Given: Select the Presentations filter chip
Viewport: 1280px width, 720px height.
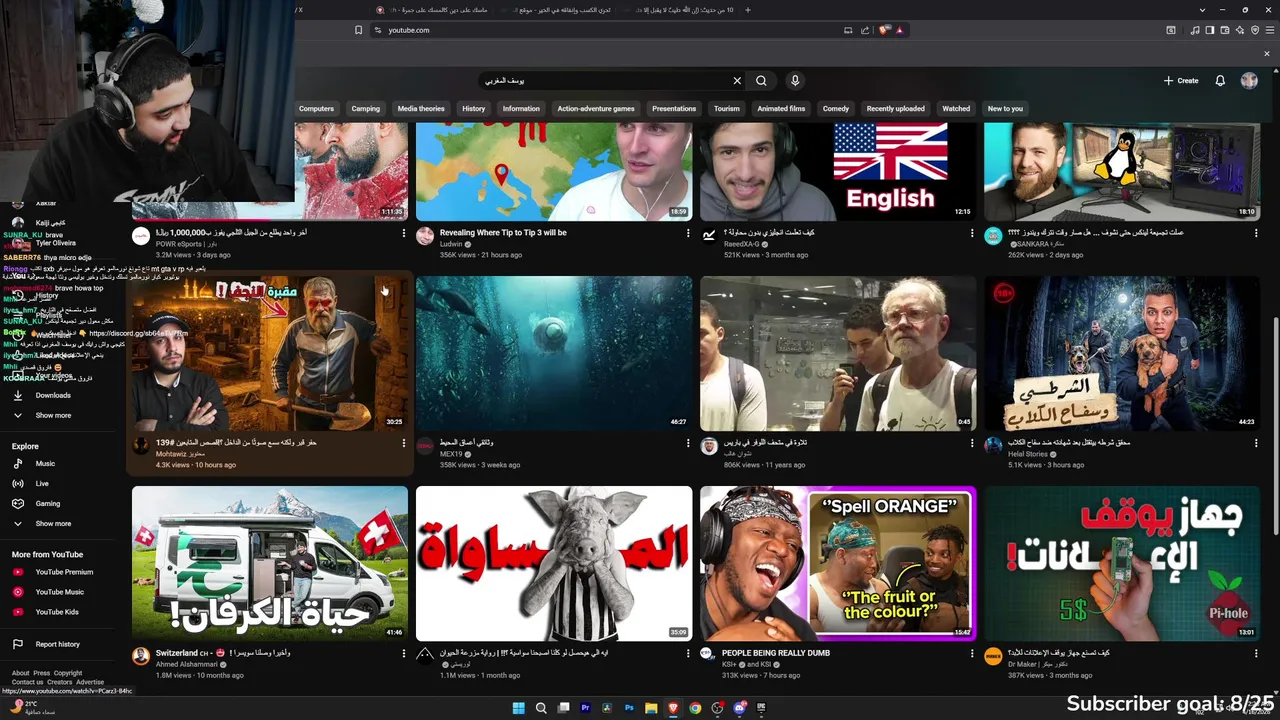Looking at the screenshot, I should 674,108.
